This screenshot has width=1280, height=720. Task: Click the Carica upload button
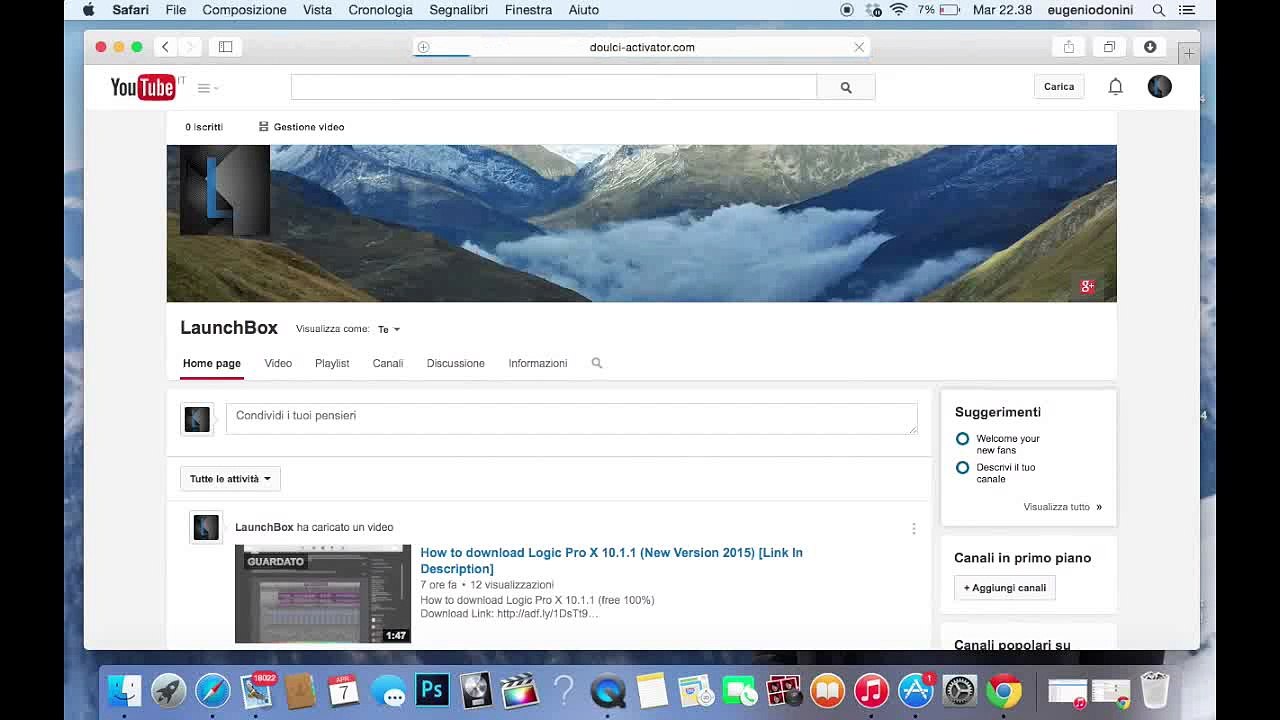(1059, 87)
